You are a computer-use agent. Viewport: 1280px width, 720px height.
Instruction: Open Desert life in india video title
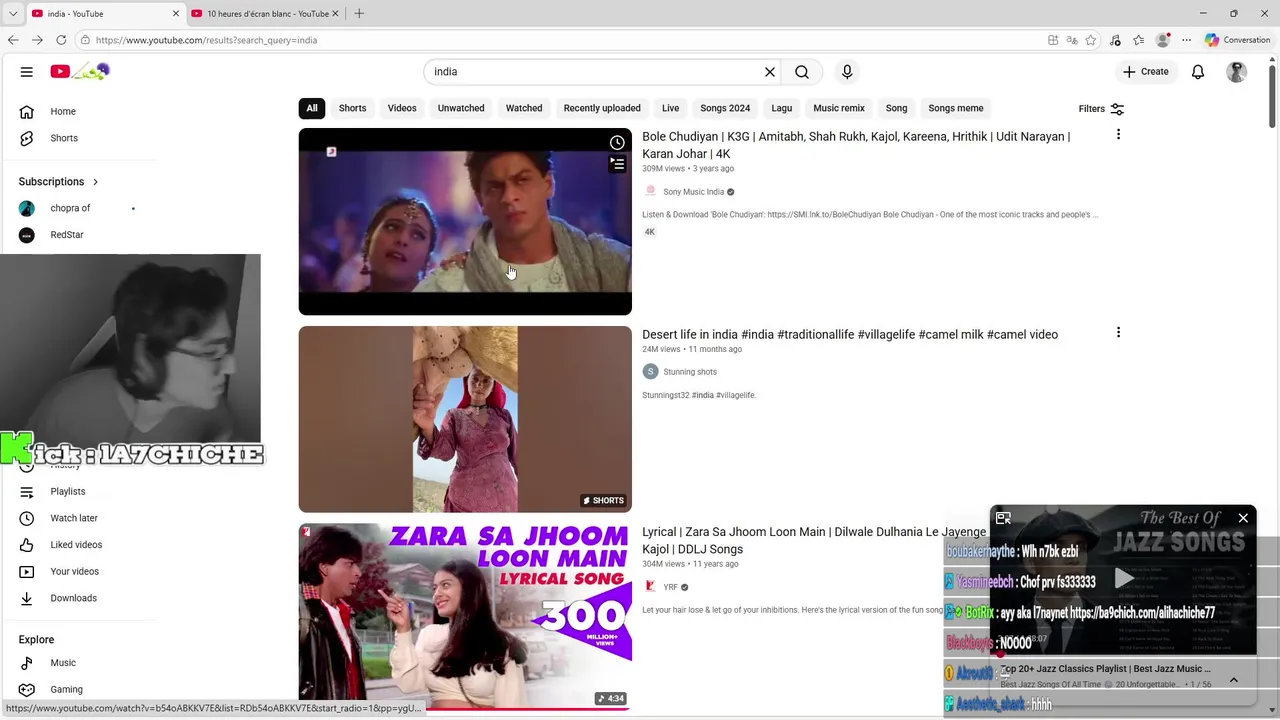[850, 334]
